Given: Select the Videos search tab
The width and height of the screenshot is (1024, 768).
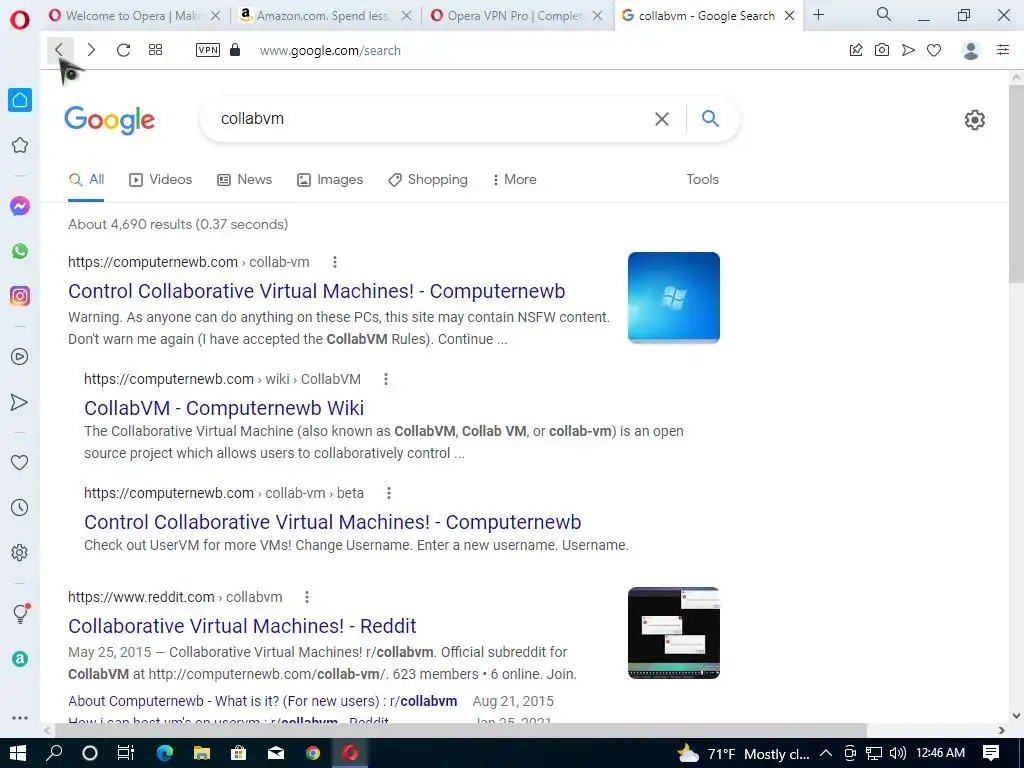Looking at the screenshot, I should pos(161,180).
